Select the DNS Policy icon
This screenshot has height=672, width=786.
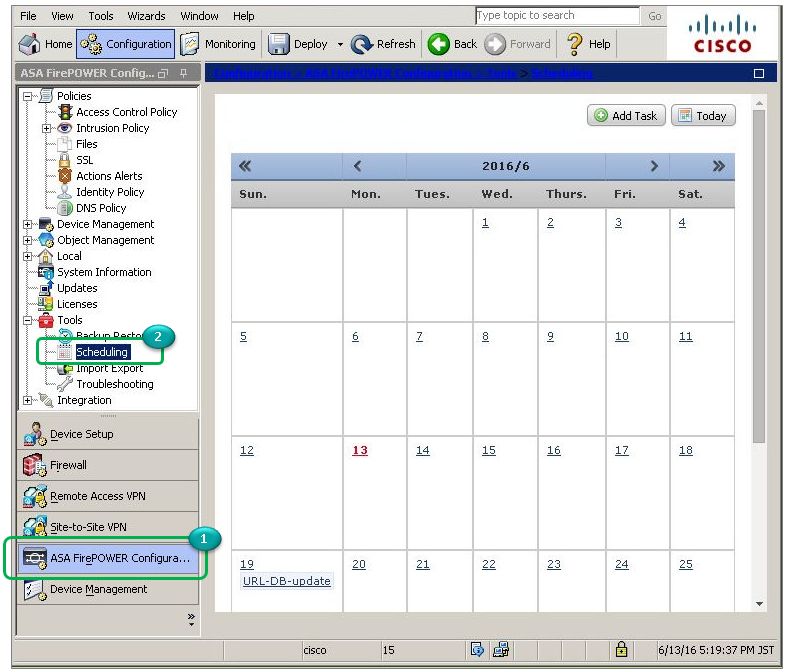[65, 208]
